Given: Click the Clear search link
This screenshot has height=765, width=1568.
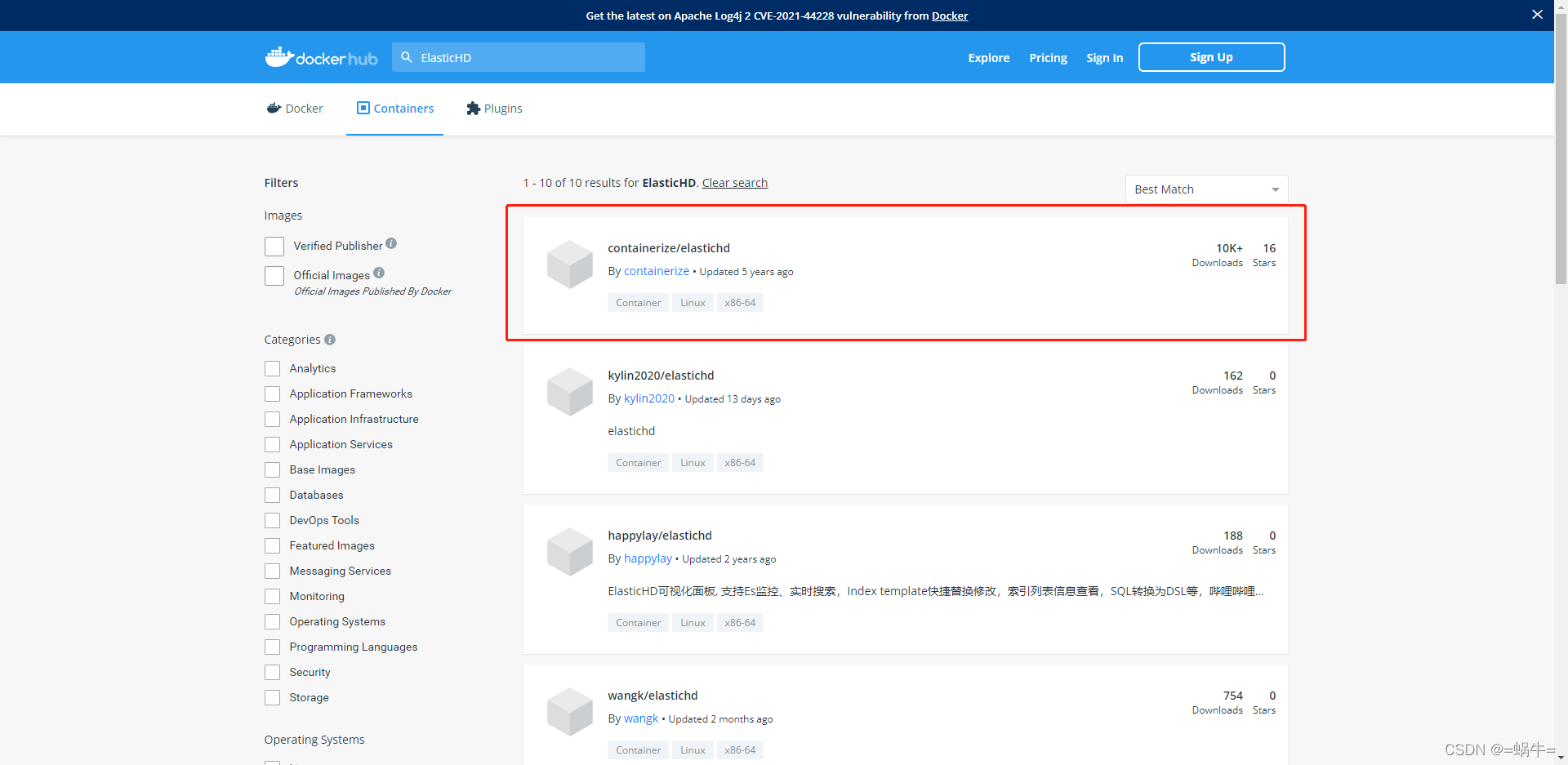Looking at the screenshot, I should 735,183.
